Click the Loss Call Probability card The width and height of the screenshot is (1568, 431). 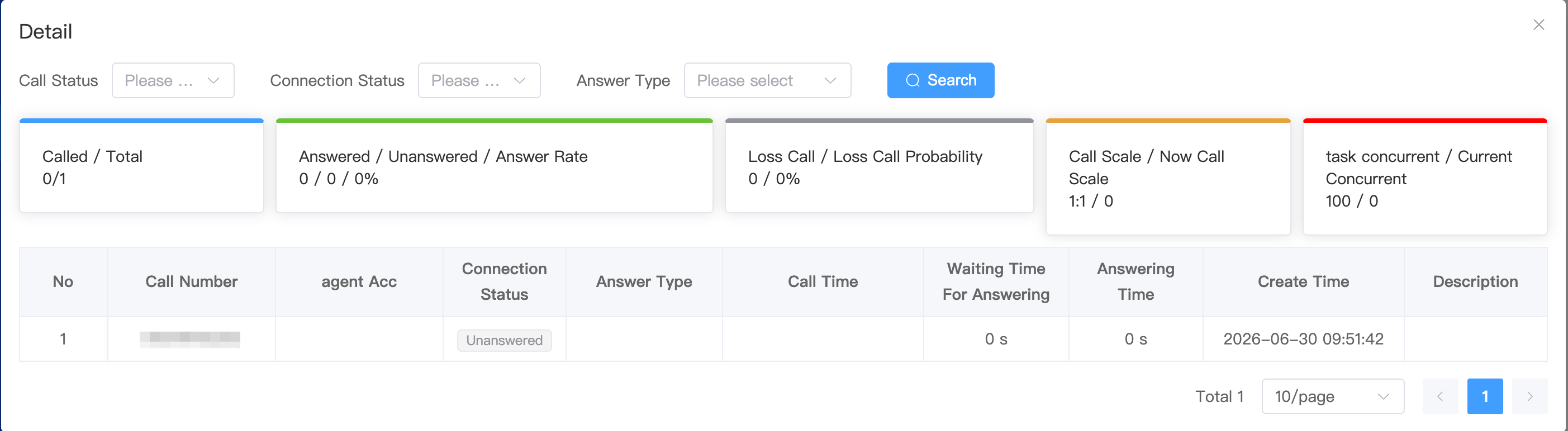click(x=879, y=166)
